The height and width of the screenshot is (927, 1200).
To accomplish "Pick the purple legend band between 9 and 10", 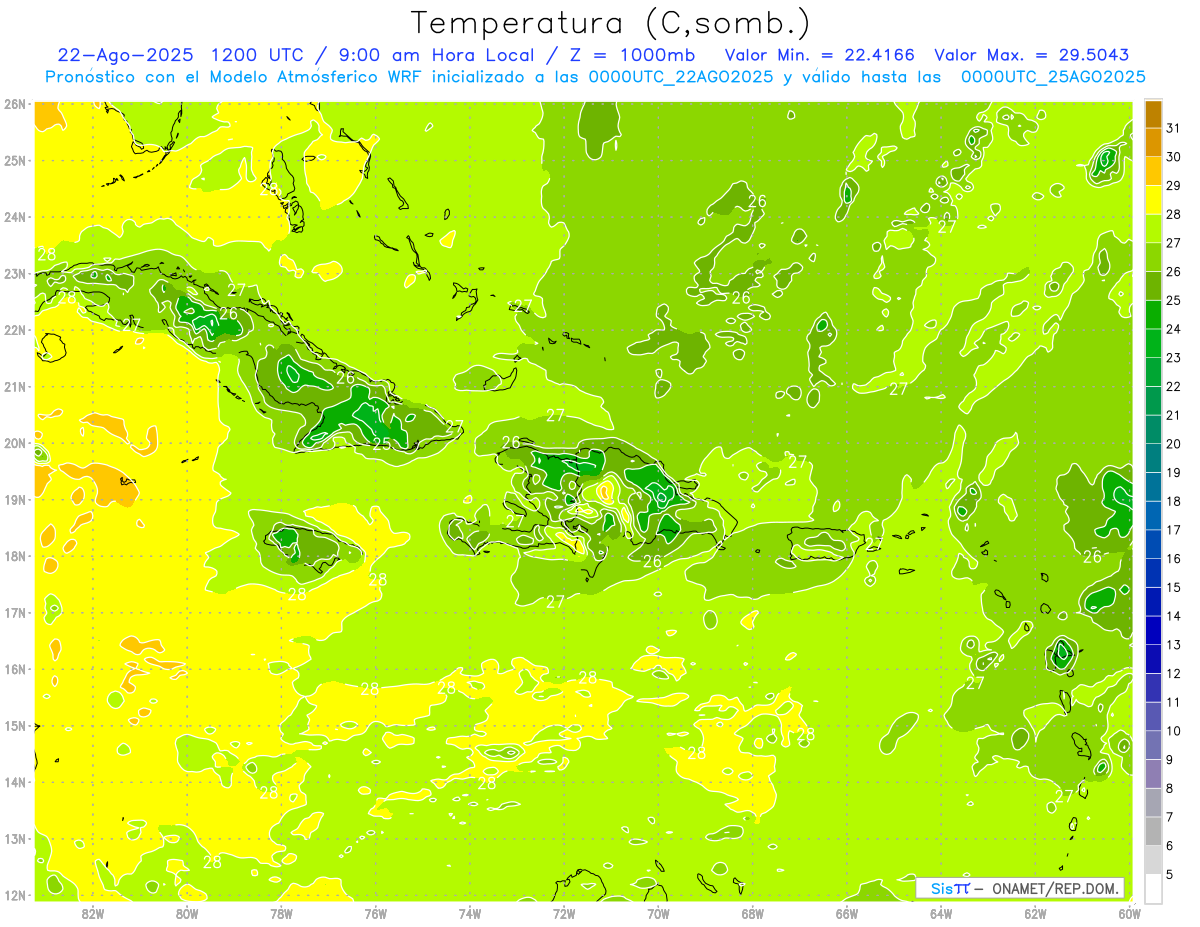I will [1153, 745].
